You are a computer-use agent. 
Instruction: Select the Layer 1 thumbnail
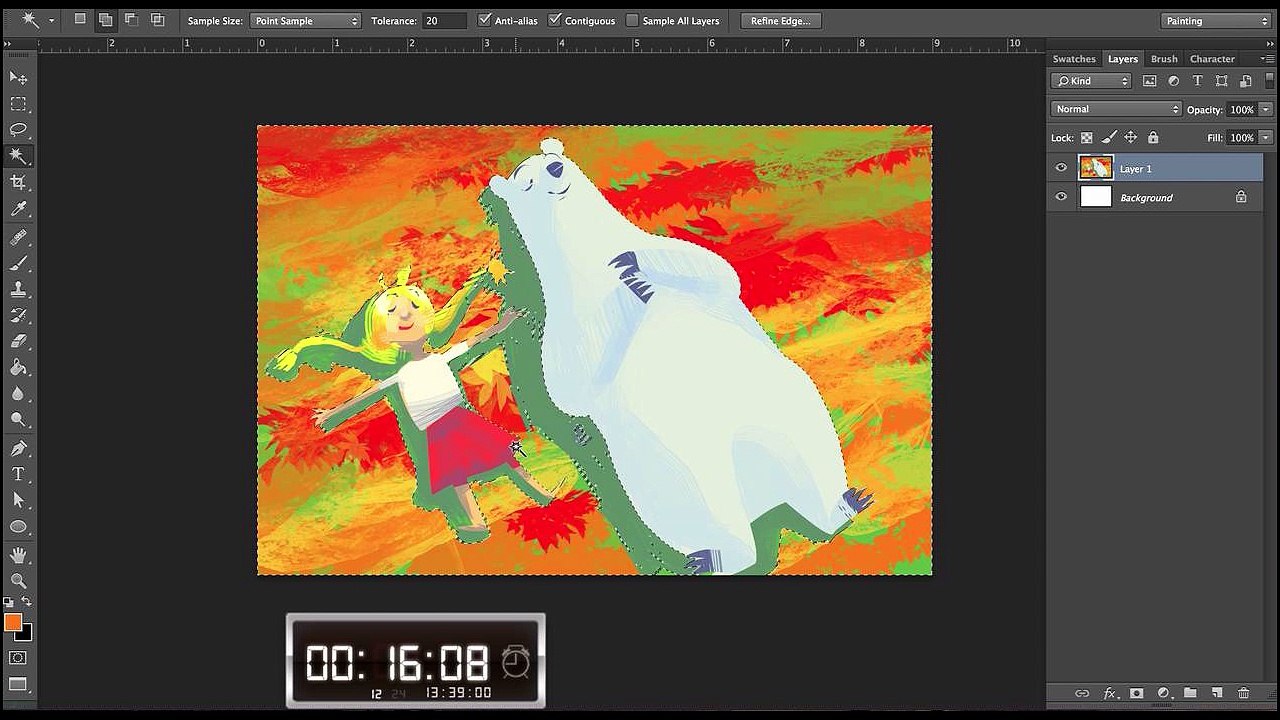click(1096, 168)
